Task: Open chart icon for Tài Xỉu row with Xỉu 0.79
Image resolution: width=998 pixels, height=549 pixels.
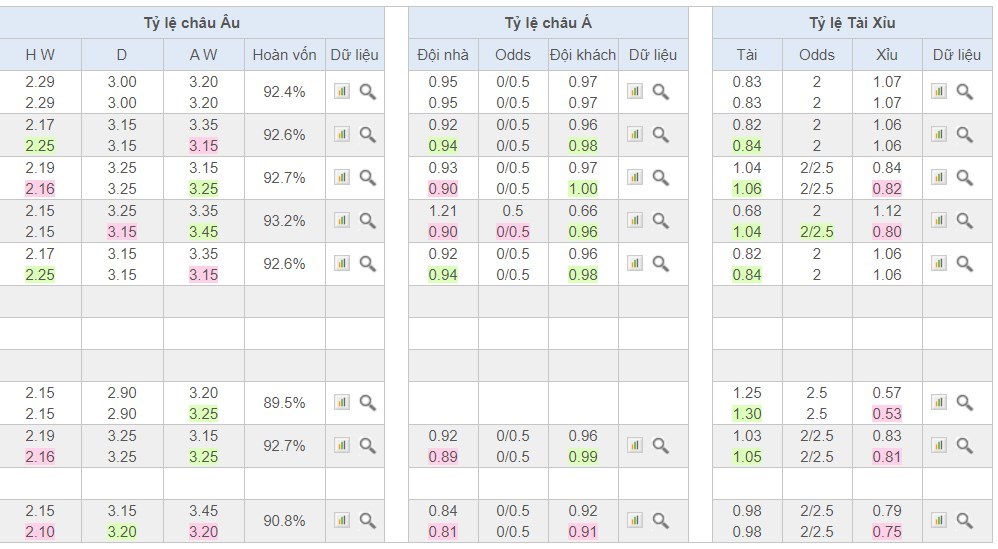Action: click(x=939, y=520)
